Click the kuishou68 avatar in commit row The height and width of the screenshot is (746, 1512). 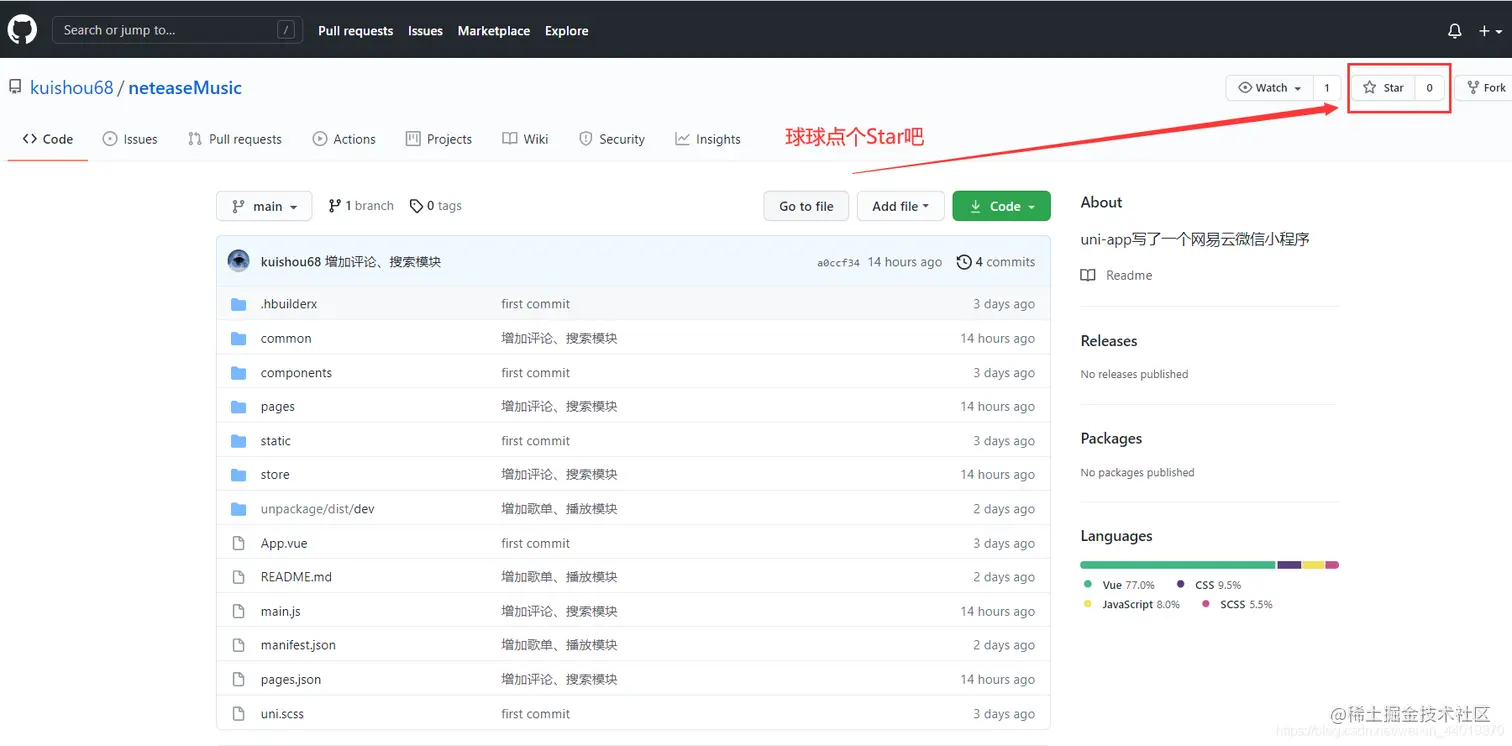[238, 261]
